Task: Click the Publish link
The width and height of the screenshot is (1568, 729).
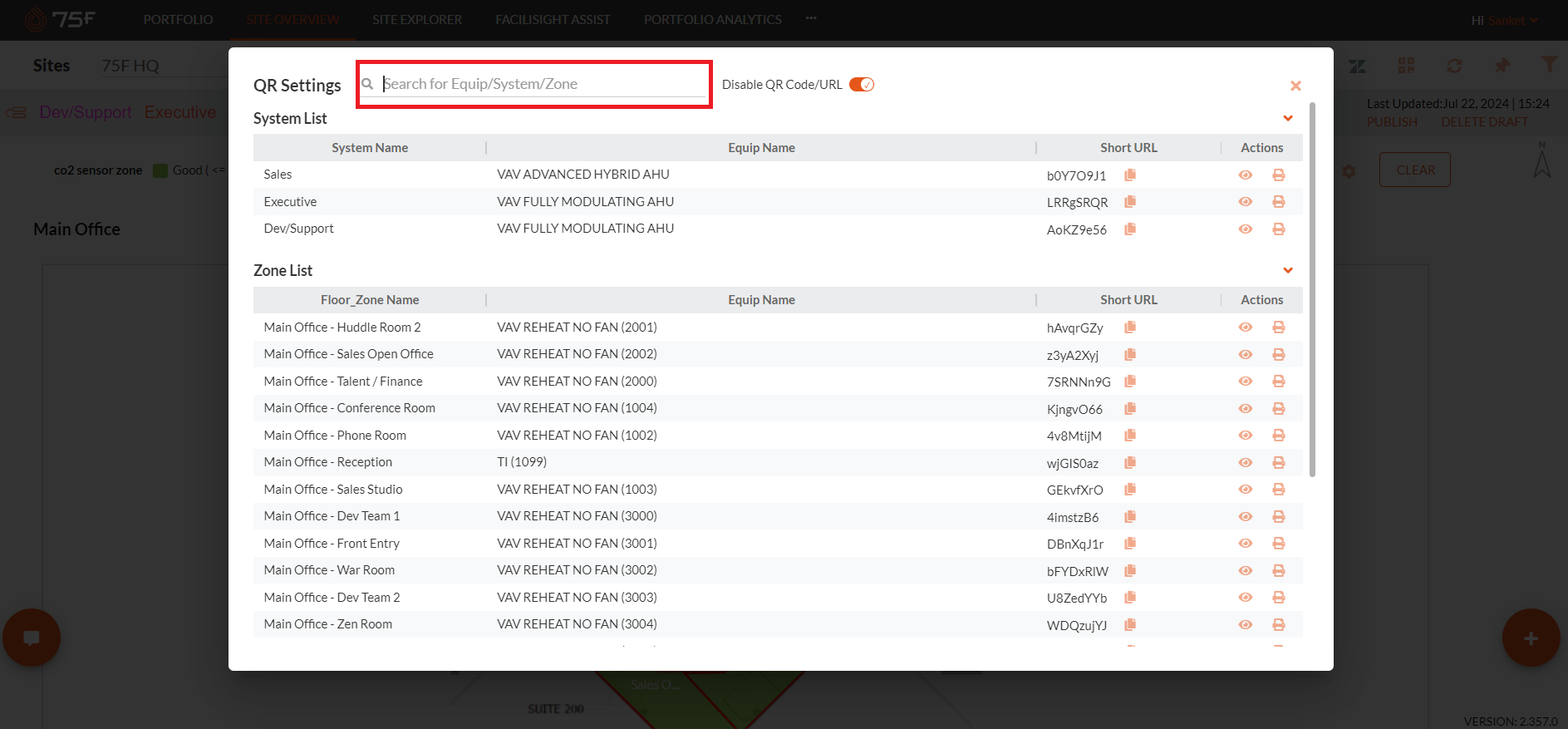Action: 1392,122
